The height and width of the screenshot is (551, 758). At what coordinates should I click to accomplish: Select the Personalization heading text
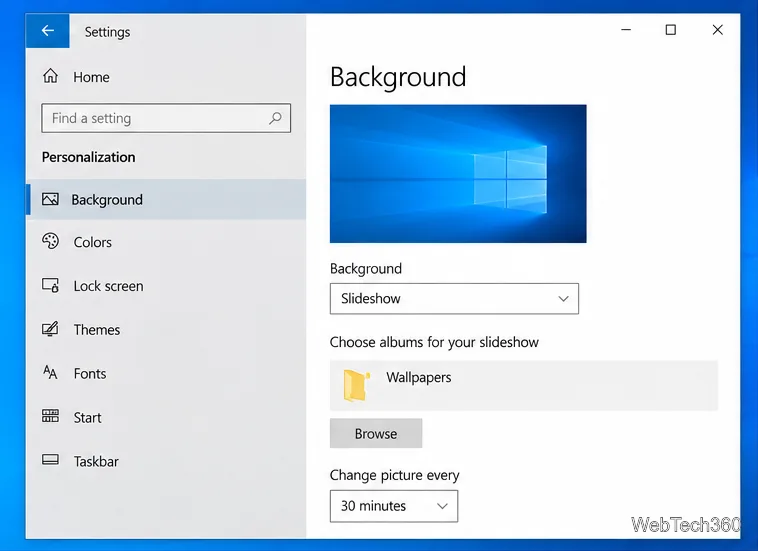[x=88, y=157]
